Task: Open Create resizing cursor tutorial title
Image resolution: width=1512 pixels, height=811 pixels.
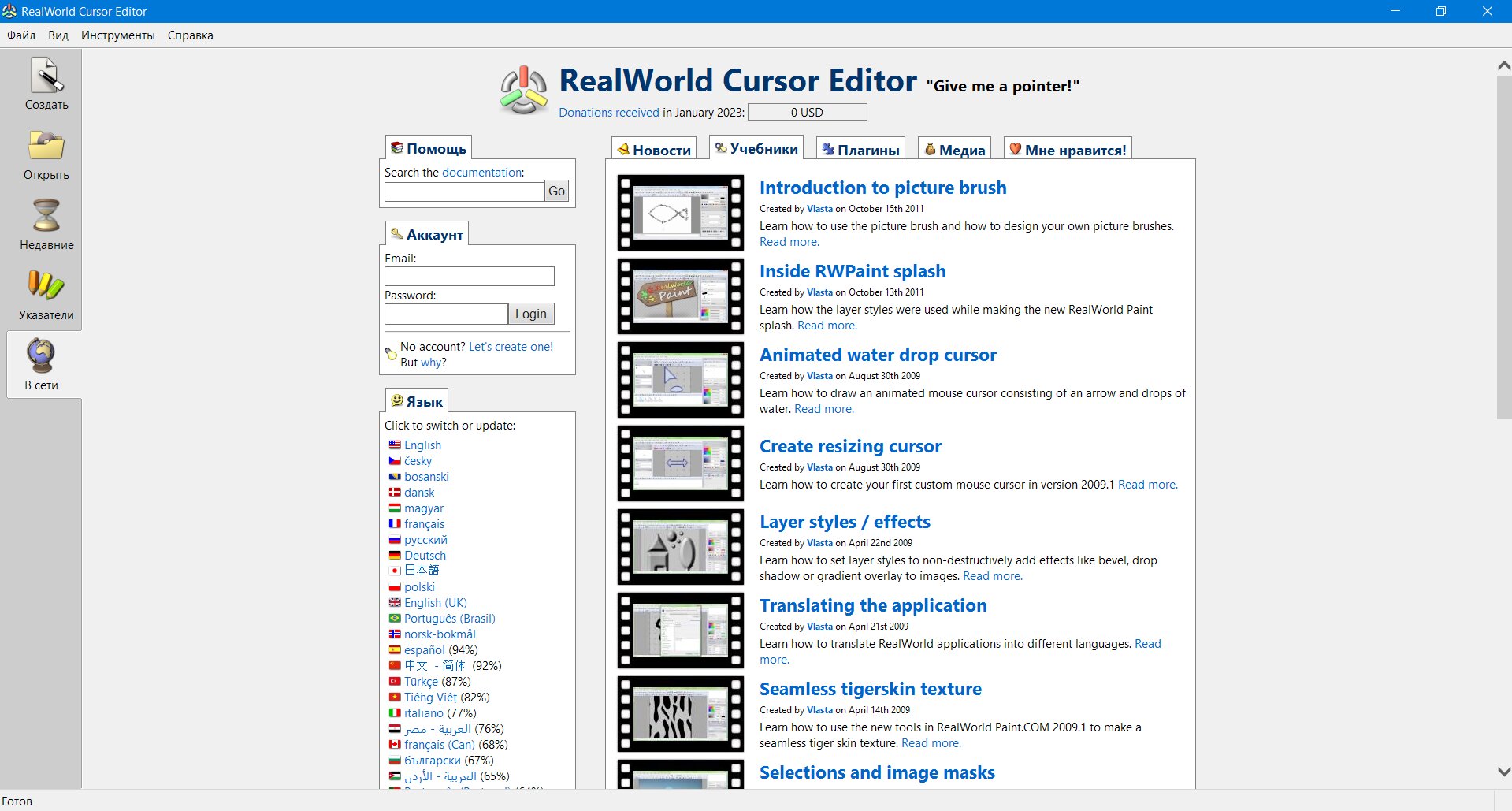Action: tap(850, 446)
